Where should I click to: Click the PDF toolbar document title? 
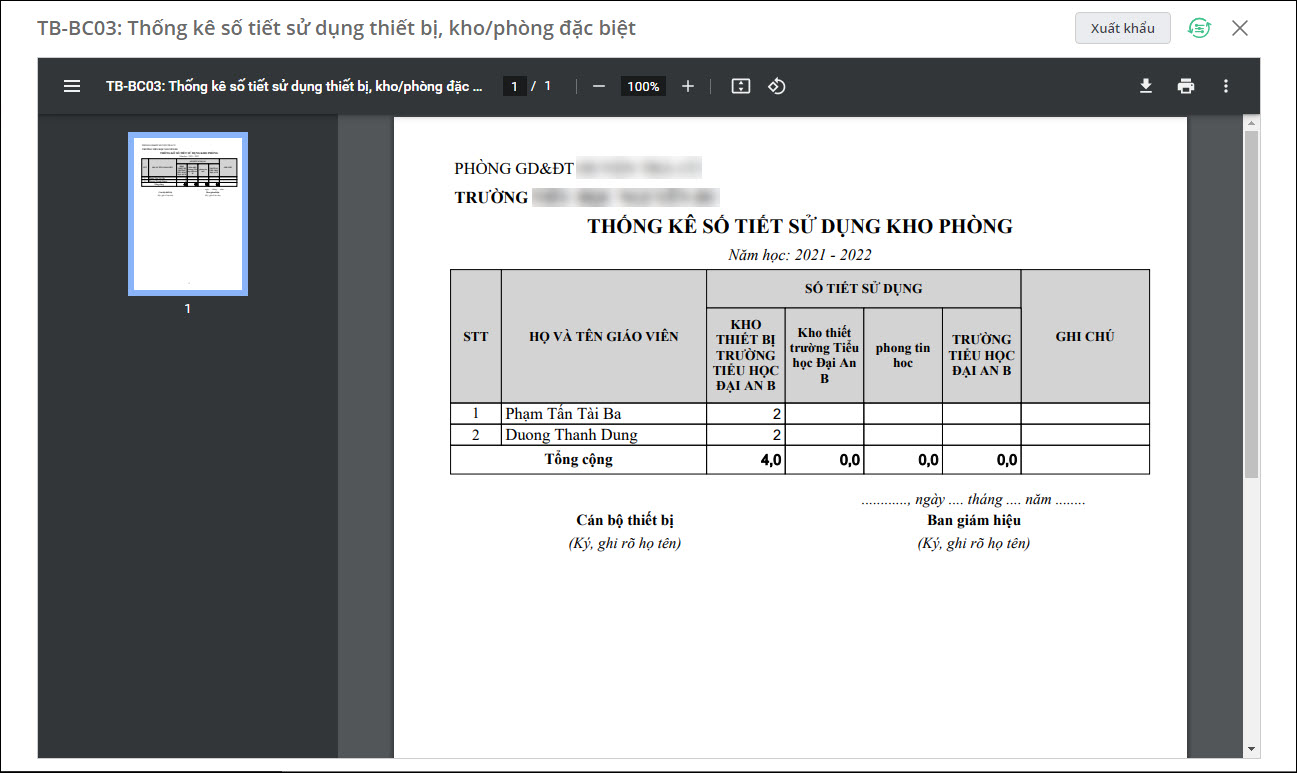295,86
